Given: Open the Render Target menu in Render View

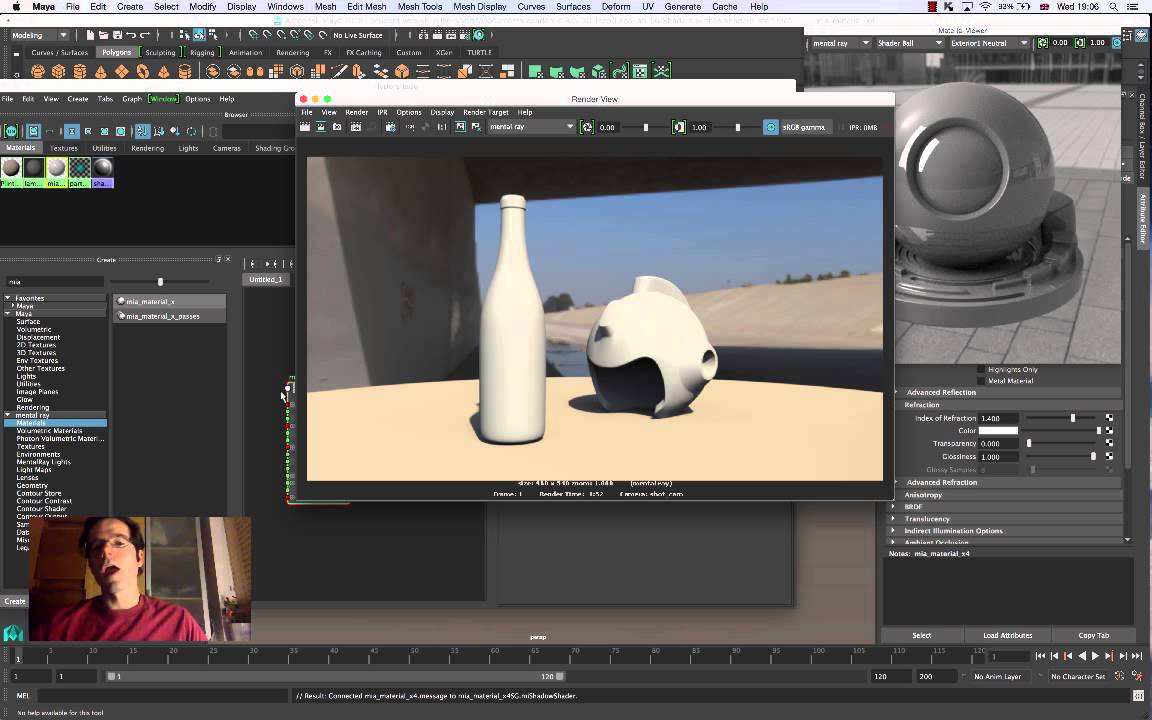Looking at the screenshot, I should click(x=486, y=112).
